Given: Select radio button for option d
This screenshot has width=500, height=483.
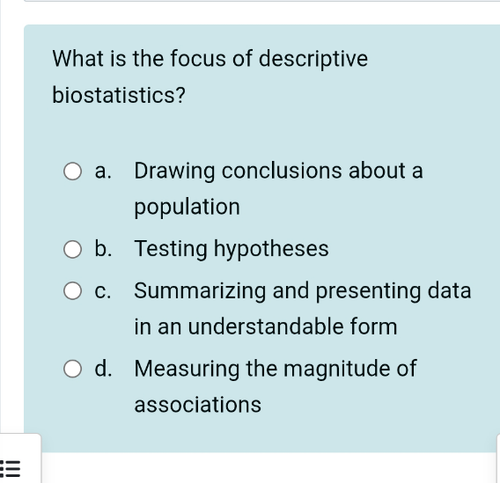Looking at the screenshot, I should coord(72,369).
